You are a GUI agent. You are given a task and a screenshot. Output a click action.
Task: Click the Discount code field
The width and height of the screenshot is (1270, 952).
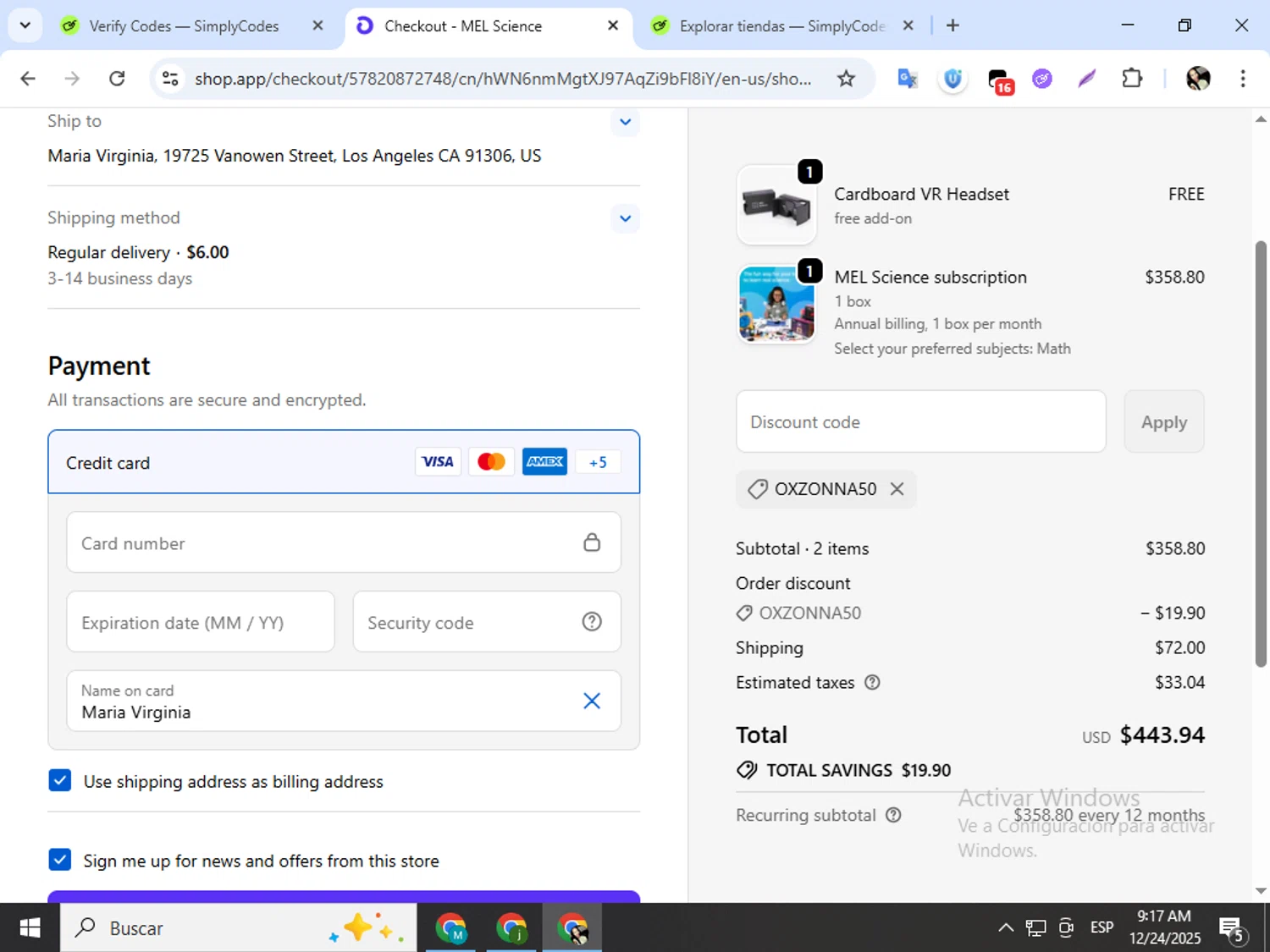[921, 421]
